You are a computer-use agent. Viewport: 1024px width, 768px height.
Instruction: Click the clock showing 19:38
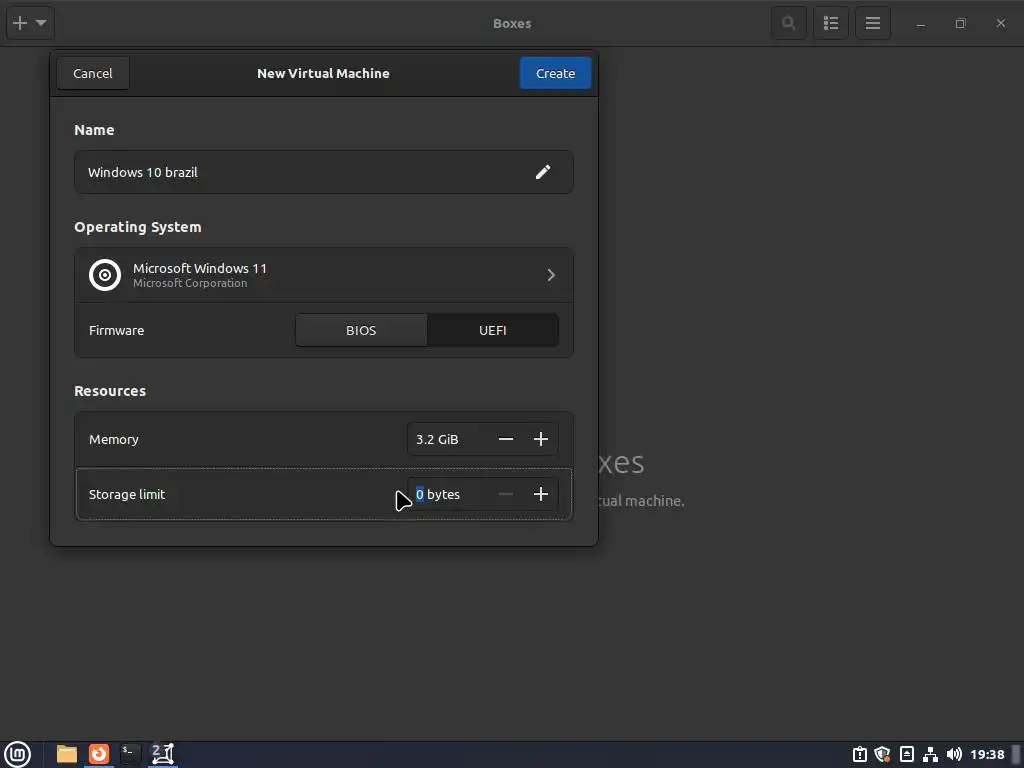[987, 755]
